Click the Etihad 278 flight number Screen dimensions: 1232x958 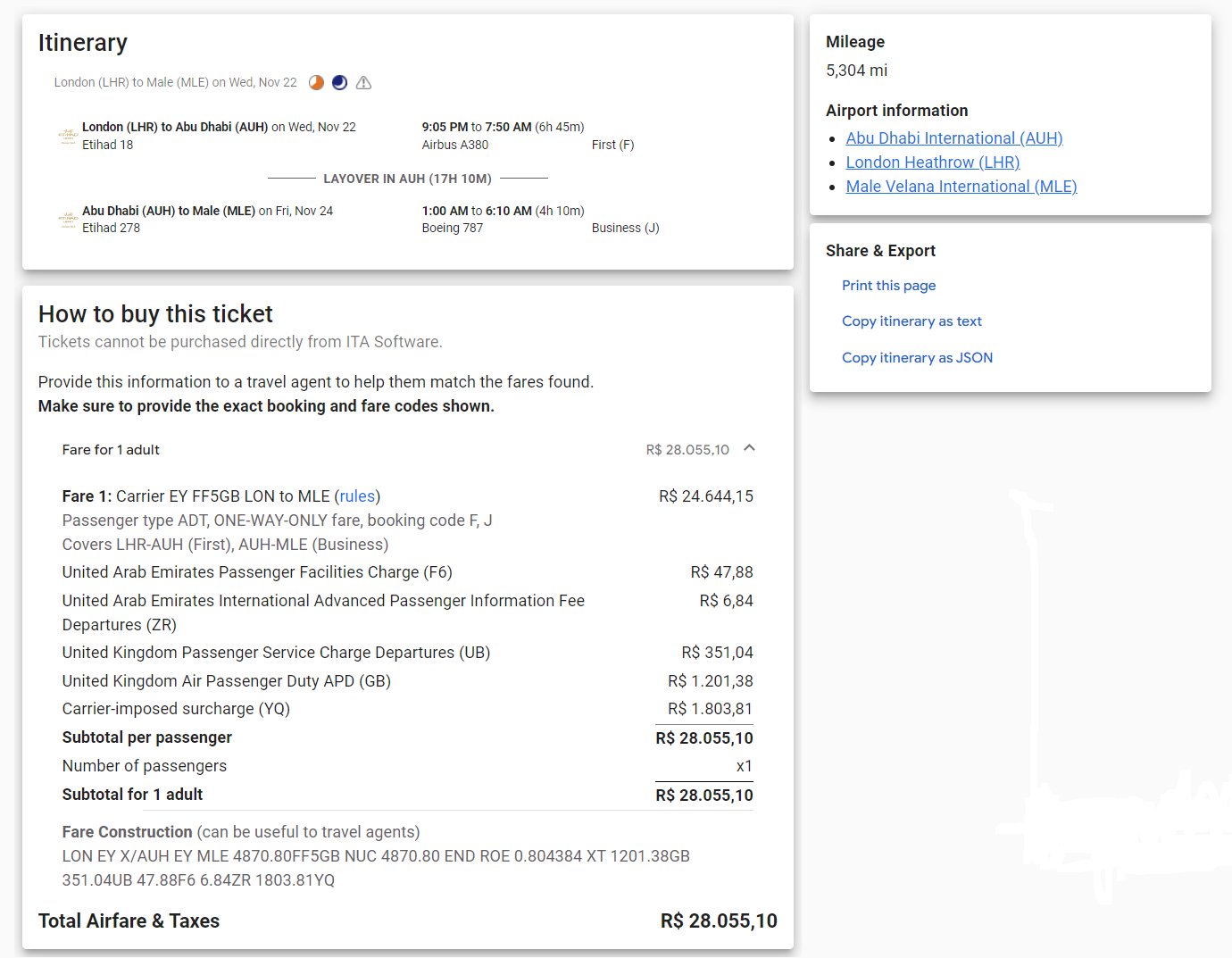pyautogui.click(x=112, y=228)
